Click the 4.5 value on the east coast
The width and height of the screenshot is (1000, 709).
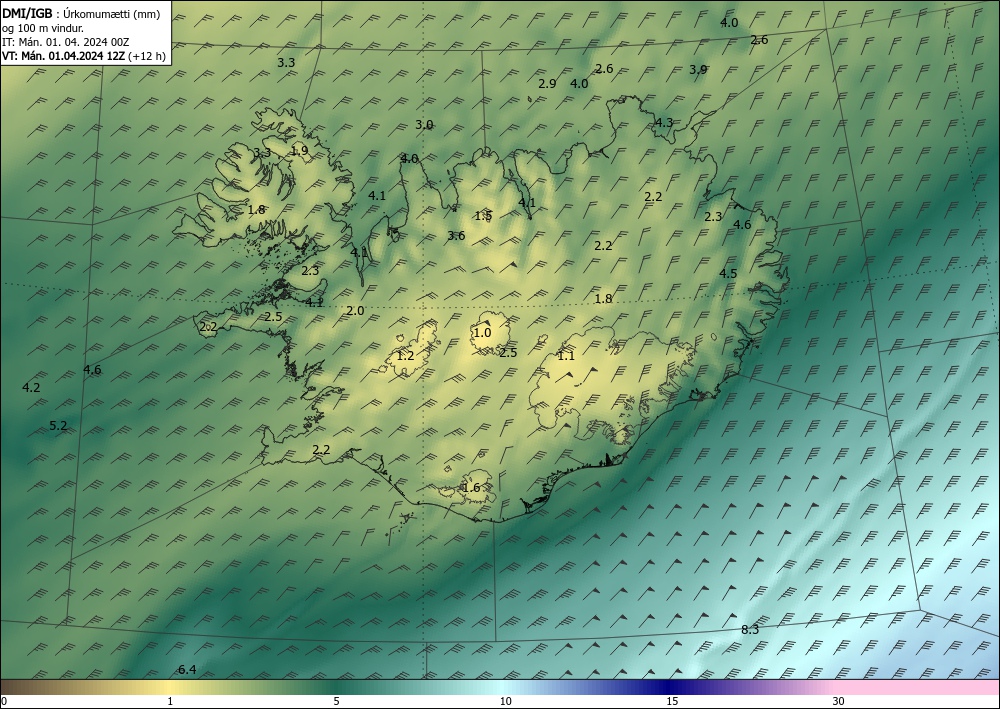(x=728, y=274)
